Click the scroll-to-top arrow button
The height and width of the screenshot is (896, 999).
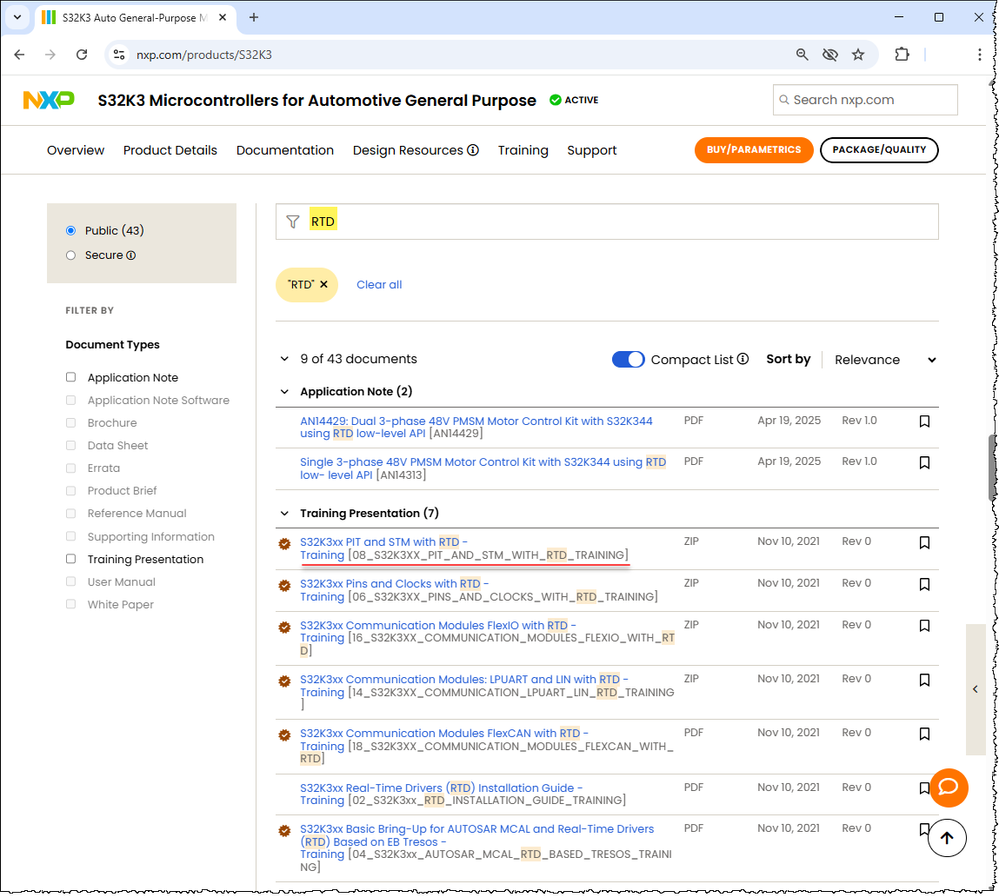point(947,838)
